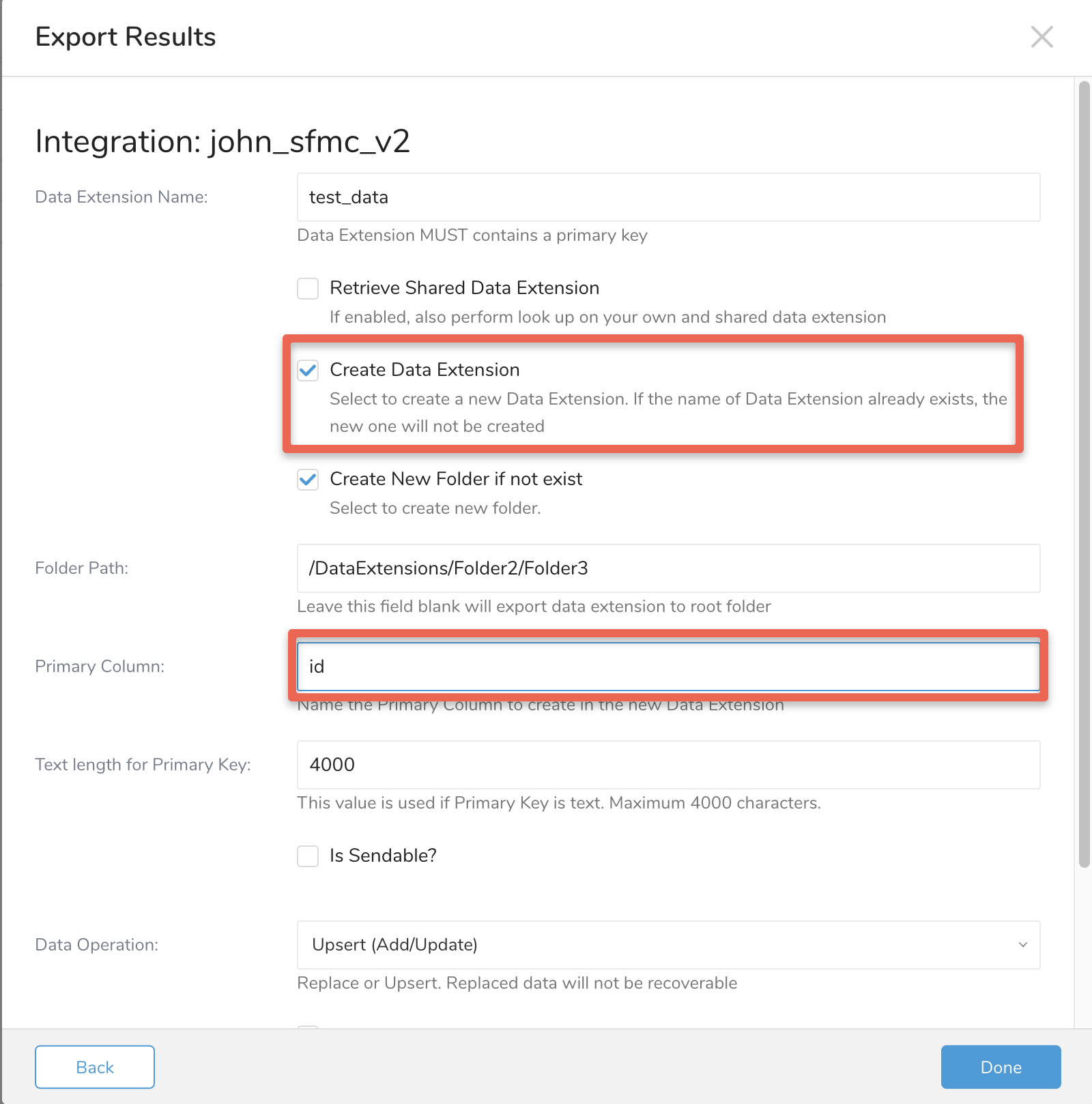This screenshot has height=1104, width=1092.
Task: Click the "Create Data Extension" label text
Action: [x=425, y=370]
